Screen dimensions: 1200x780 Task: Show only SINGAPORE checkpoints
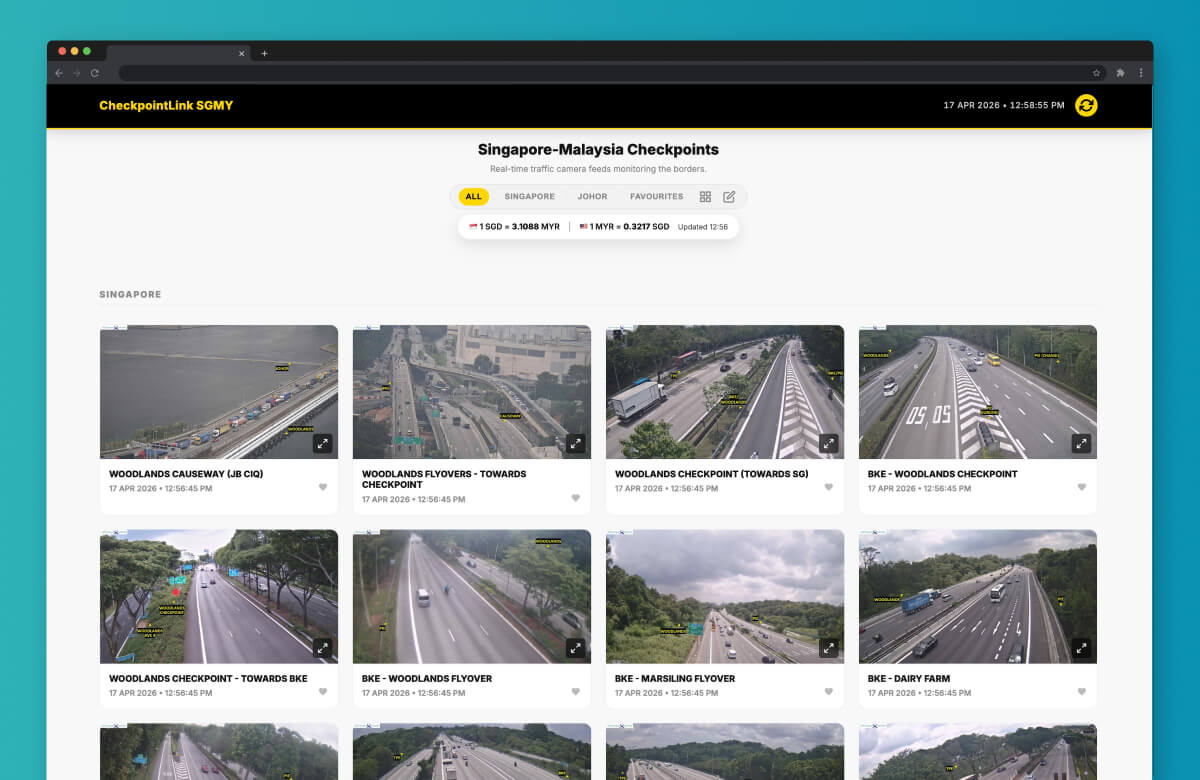point(529,197)
